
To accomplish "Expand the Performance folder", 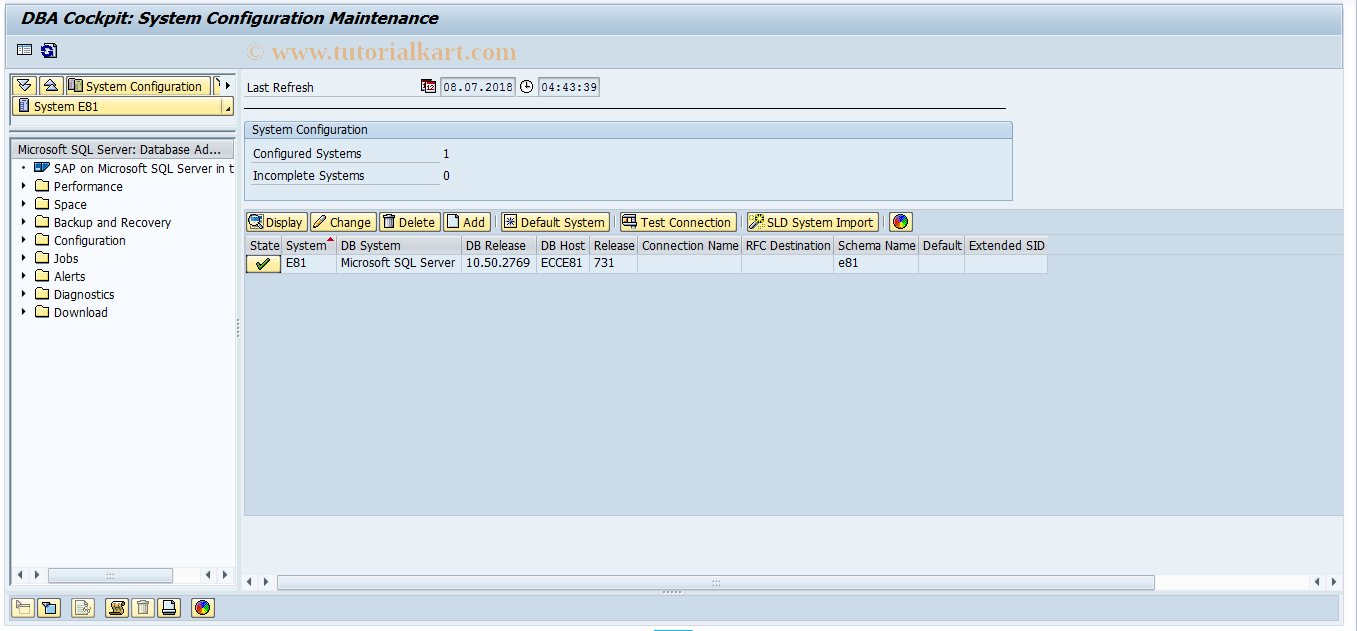I will [x=23, y=186].
